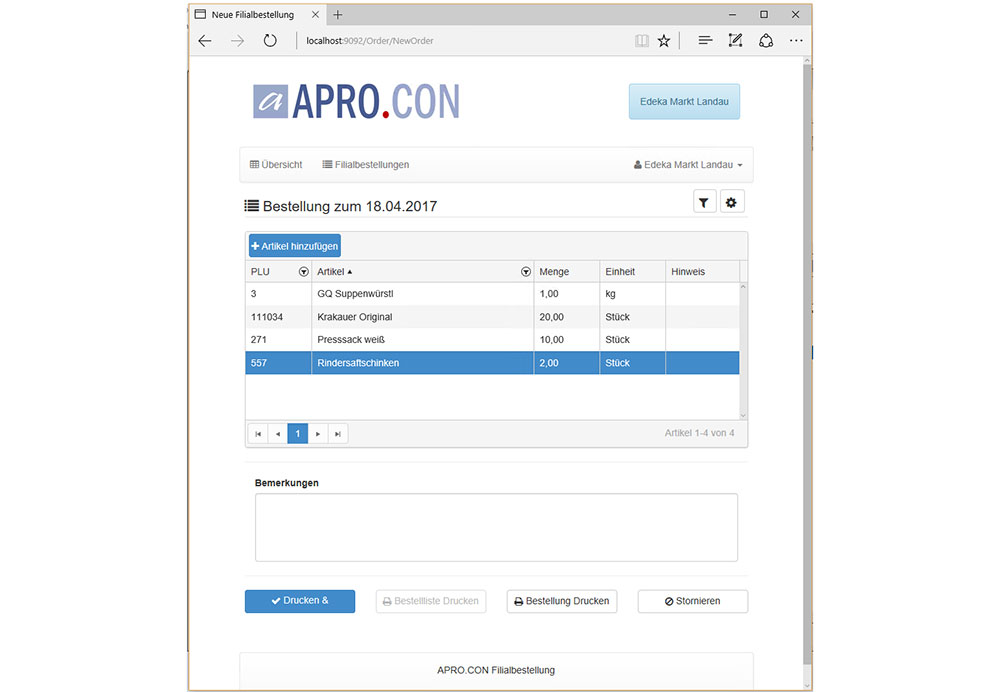The height and width of the screenshot is (692, 1000).
Task: Open browser reading view icon
Action: [x=641, y=41]
